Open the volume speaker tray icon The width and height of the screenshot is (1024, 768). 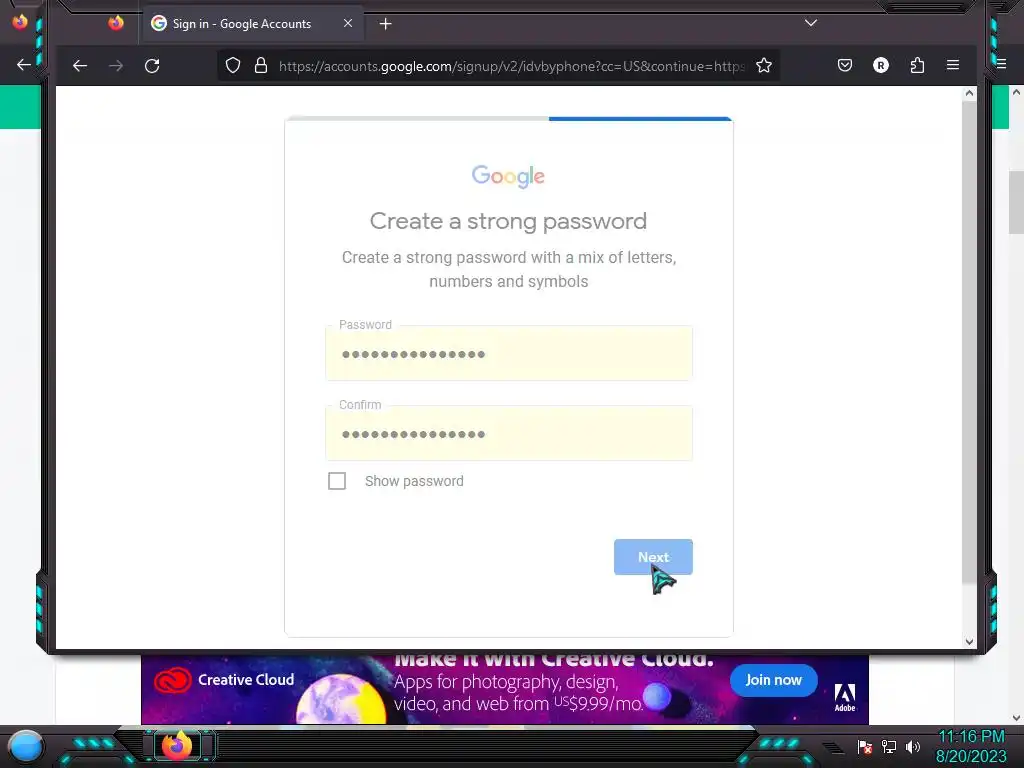(912, 746)
